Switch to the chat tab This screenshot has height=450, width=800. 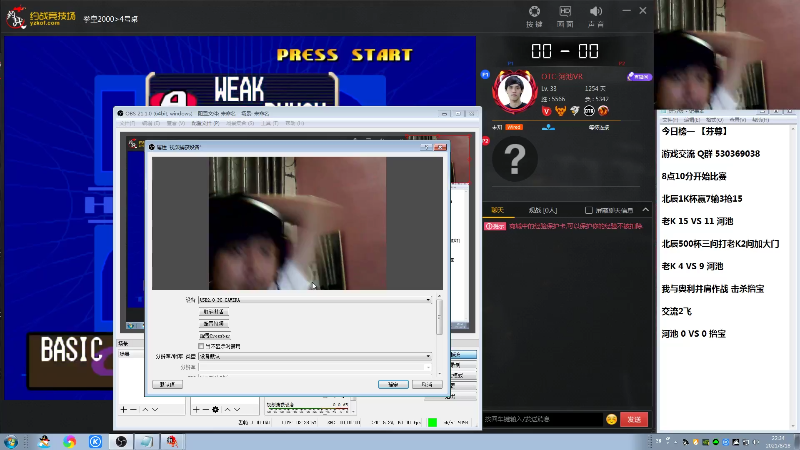(497, 210)
